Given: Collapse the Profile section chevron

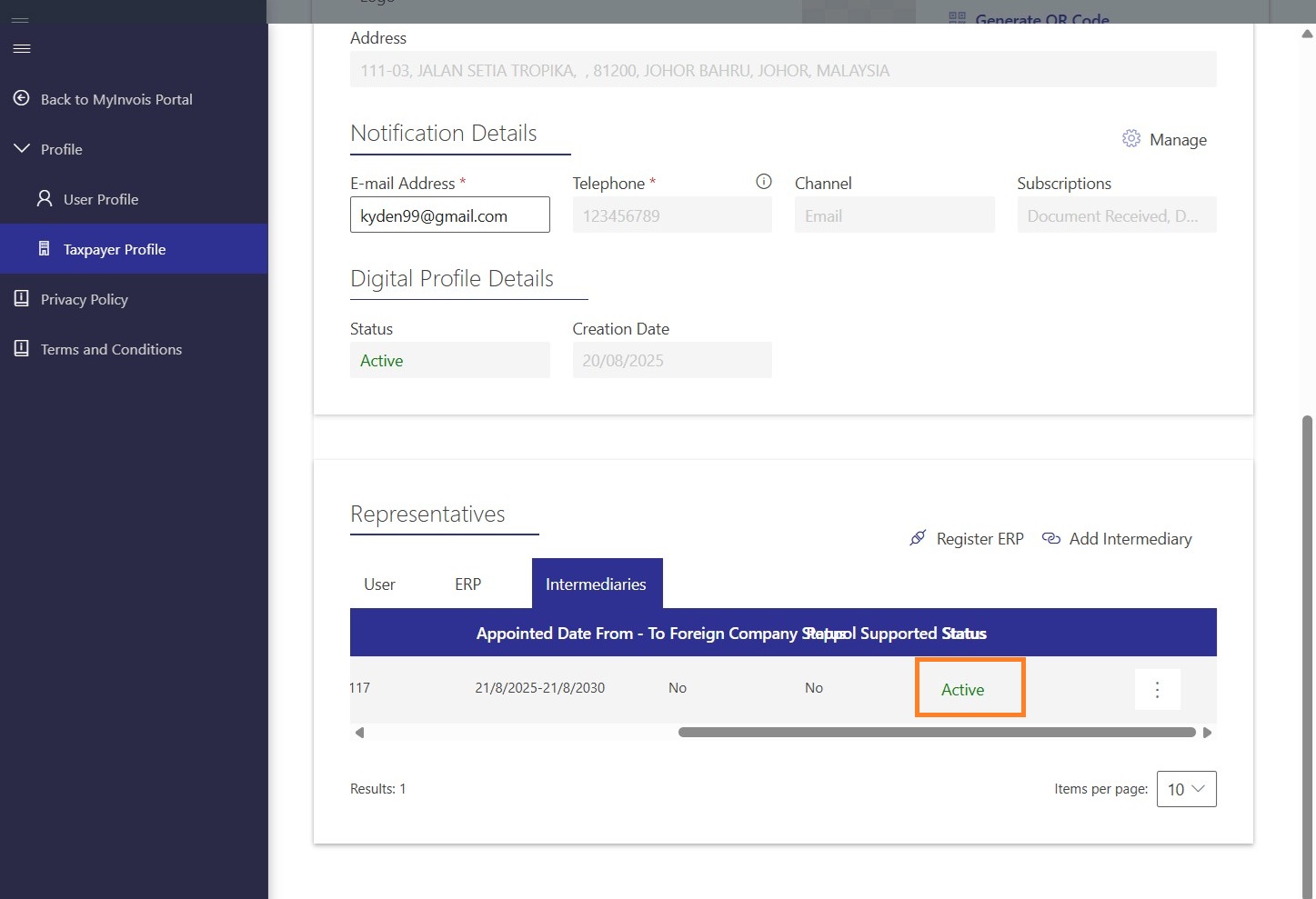Looking at the screenshot, I should pyautogui.click(x=22, y=148).
